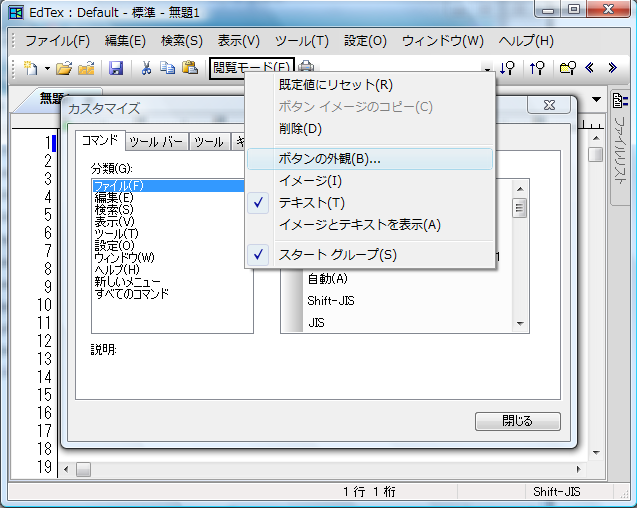This screenshot has height=508, width=637.
Task: Close the カスタマイズ dialog with X
Action: tap(549, 105)
